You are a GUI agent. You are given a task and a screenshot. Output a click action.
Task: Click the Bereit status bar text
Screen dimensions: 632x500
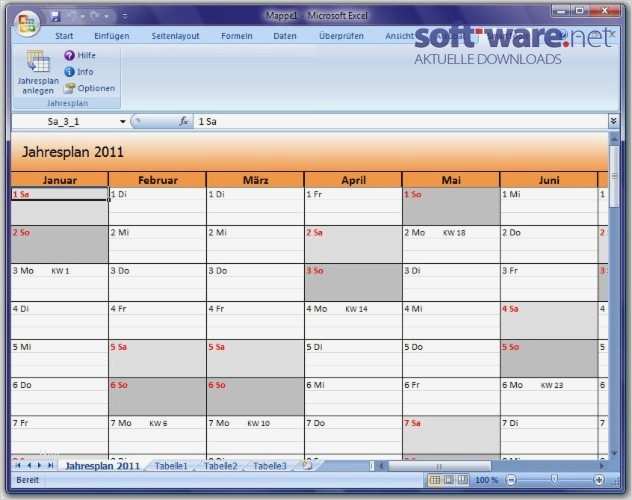point(27,480)
